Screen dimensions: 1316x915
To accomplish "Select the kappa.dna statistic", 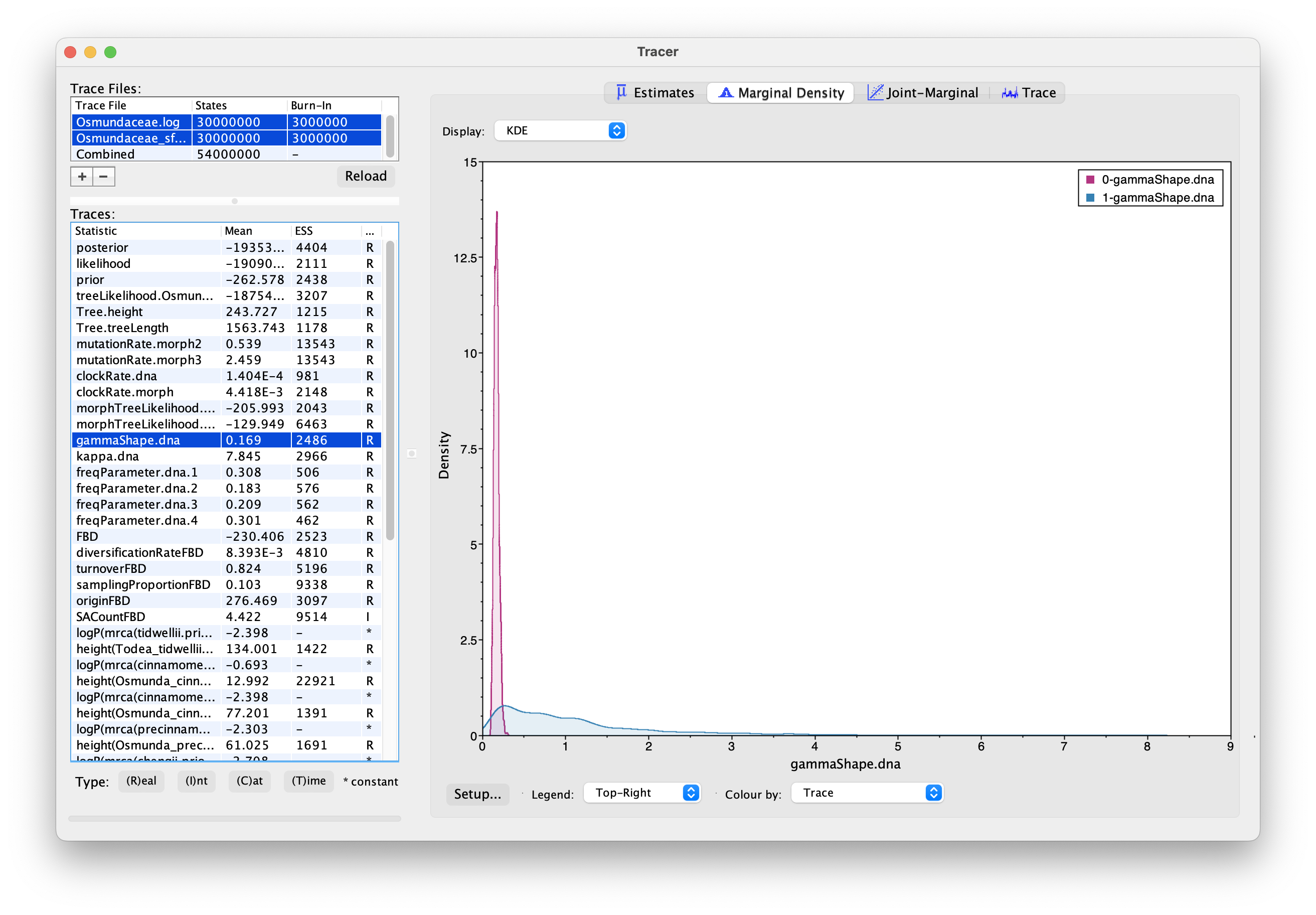I will tap(226, 456).
